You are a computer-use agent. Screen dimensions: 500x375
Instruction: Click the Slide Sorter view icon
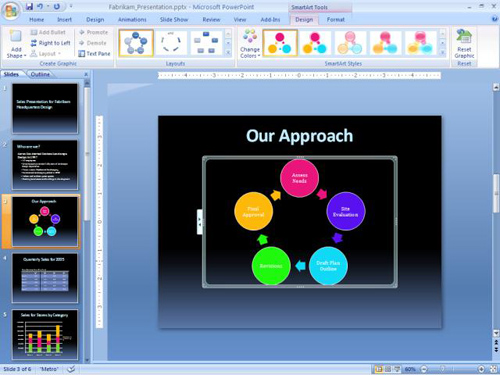[x=388, y=369]
